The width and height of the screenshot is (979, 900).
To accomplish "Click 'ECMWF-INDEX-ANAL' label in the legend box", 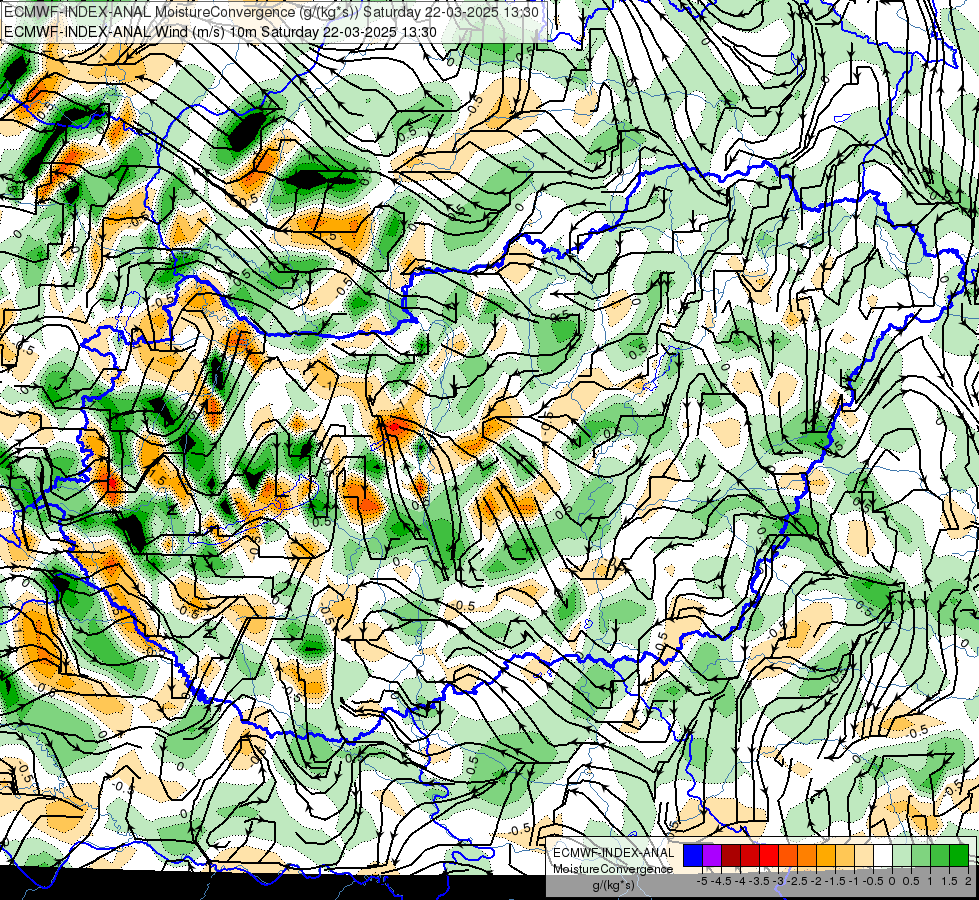I will (x=613, y=853).
